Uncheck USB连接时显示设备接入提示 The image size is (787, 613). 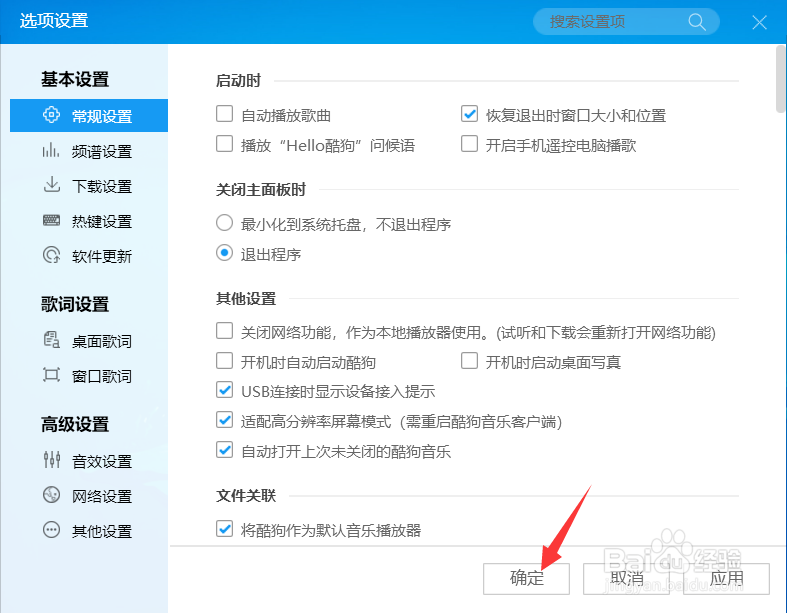coord(224,390)
